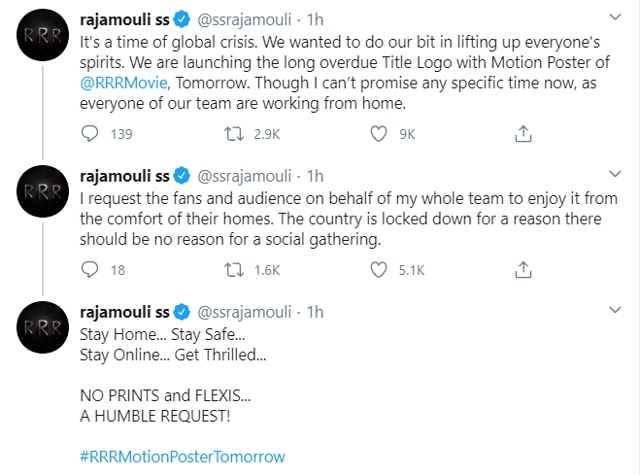This screenshot has width=640, height=475.
Task: Open more options on Stay Home tweet
Action: point(613,314)
